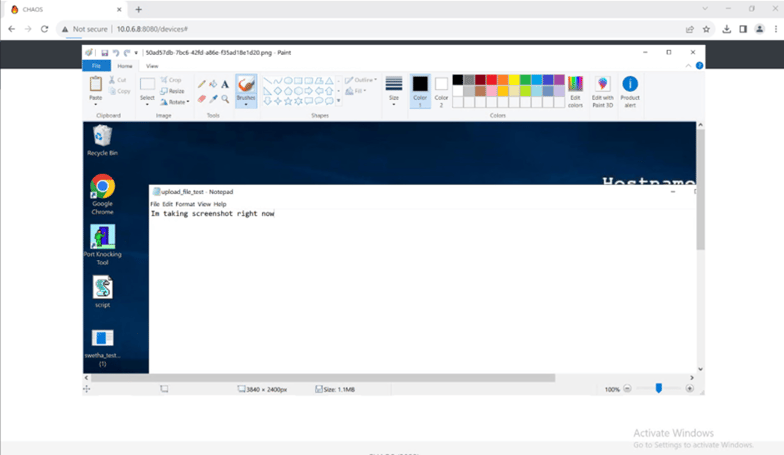The height and width of the screenshot is (455, 784).
Task: Choose the Eraser tool
Action: [x=202, y=99]
